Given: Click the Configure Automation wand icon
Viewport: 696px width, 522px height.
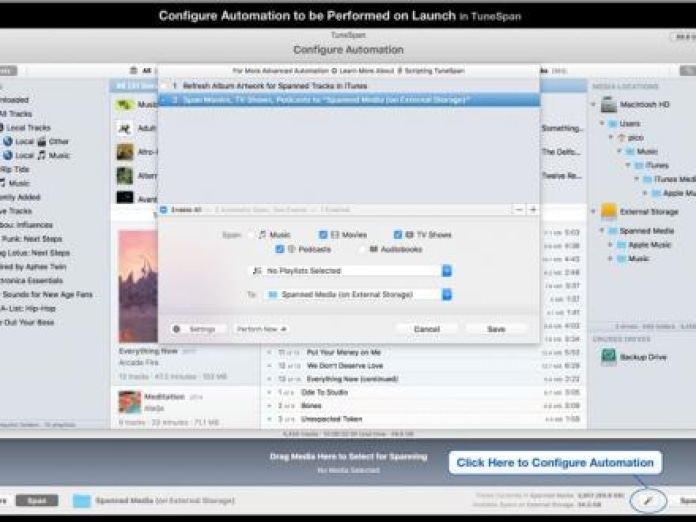Looking at the screenshot, I should point(648,501).
